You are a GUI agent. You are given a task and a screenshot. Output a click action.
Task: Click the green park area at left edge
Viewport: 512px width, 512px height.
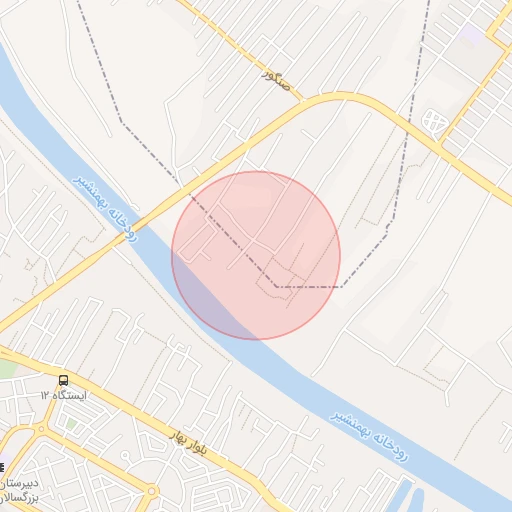coord(8,368)
